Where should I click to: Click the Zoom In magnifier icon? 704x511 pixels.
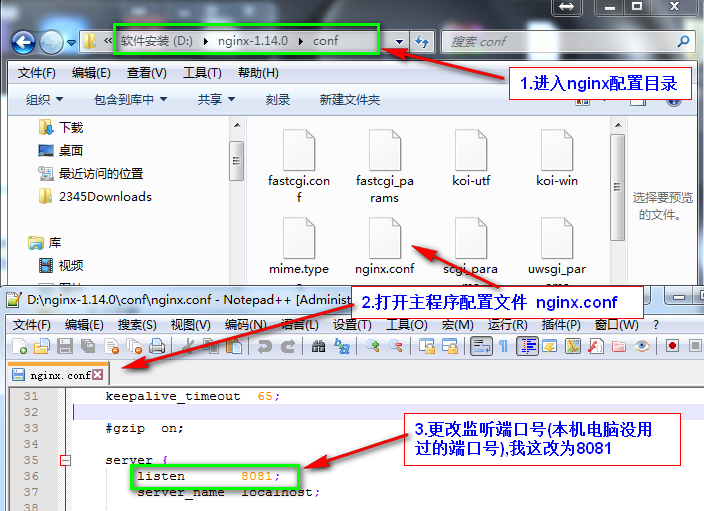373,346
